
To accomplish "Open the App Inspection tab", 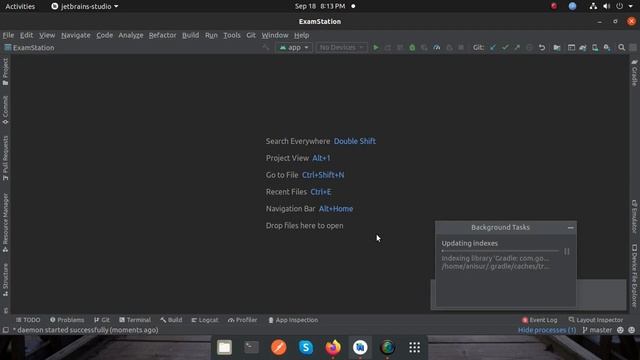I will (293, 320).
